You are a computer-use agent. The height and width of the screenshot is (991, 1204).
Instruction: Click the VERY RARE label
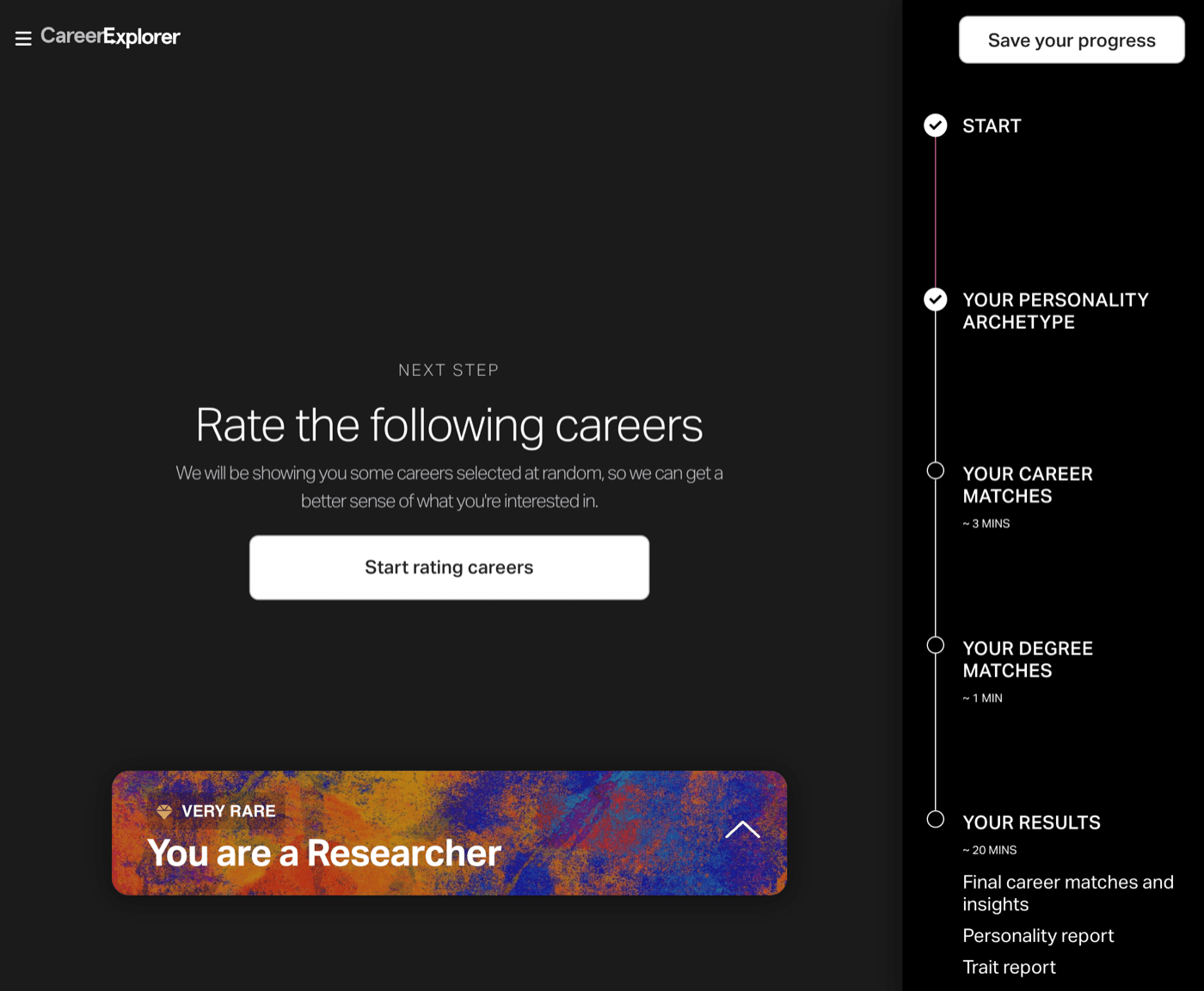[229, 811]
